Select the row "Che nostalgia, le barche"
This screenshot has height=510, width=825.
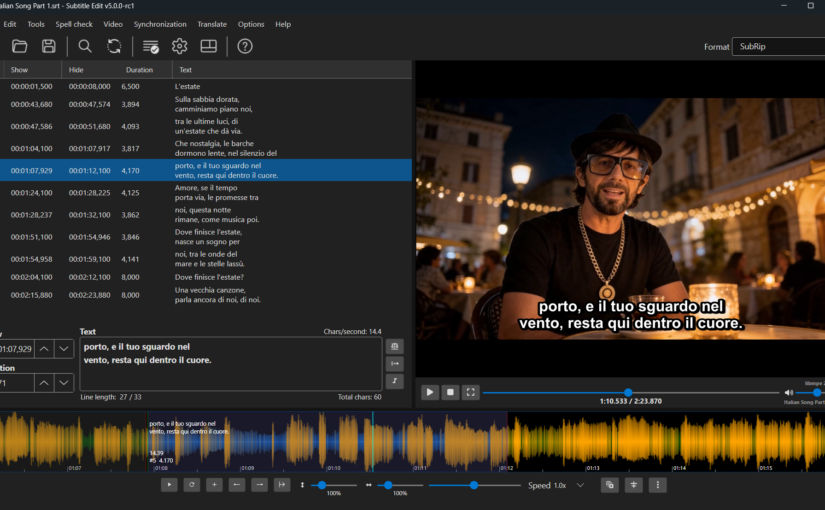click(x=206, y=148)
